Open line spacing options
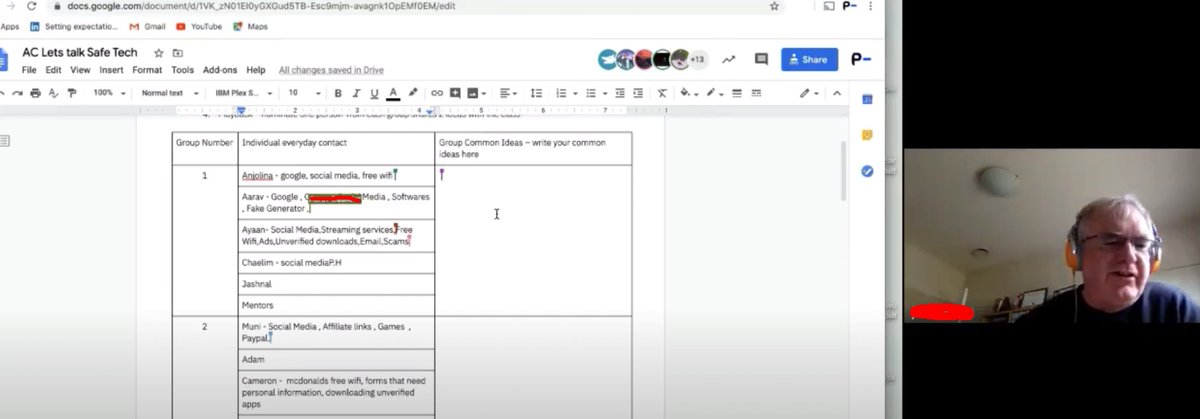Image resolution: width=1200 pixels, height=419 pixels. point(536,93)
